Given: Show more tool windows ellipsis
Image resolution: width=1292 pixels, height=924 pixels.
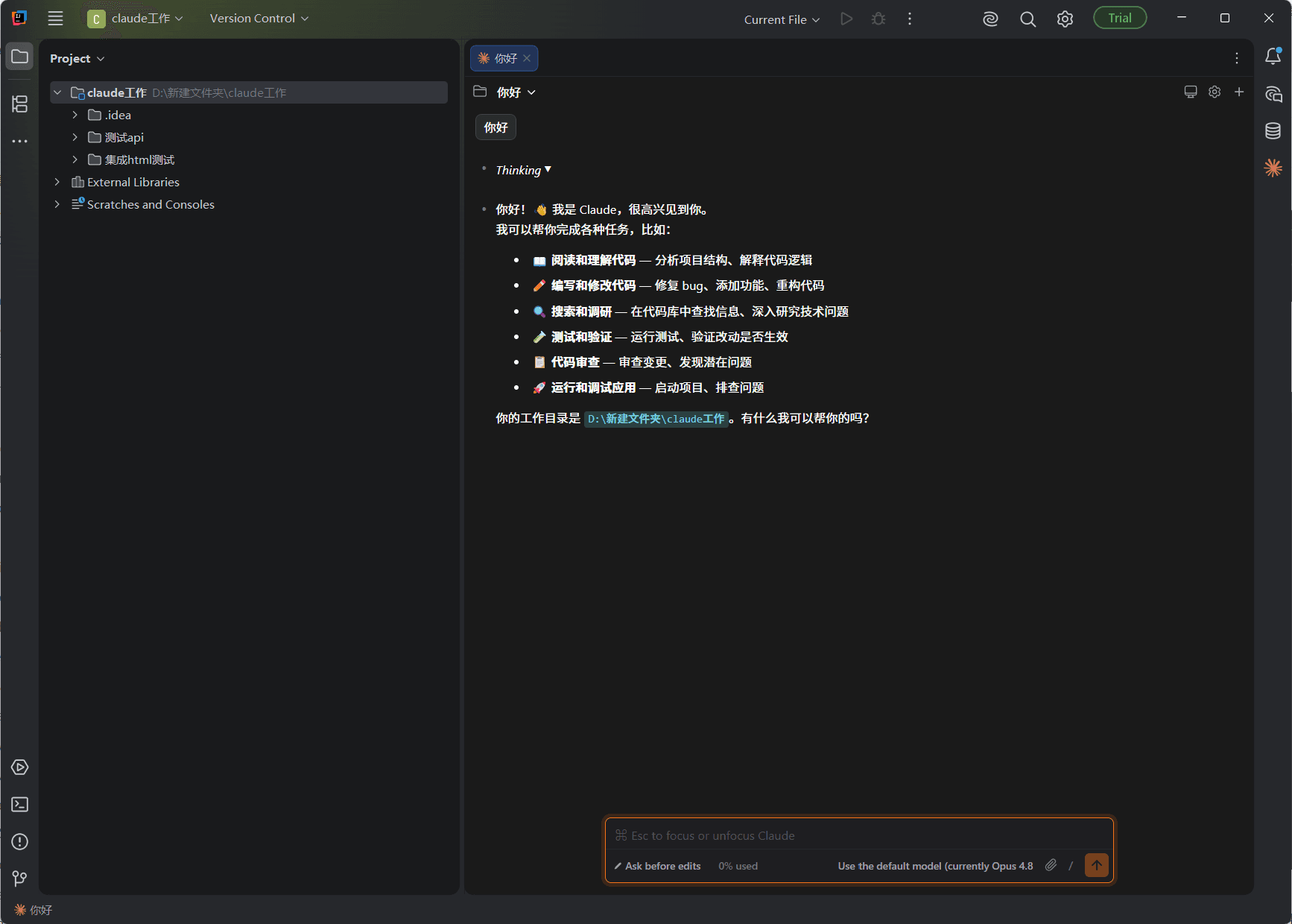Looking at the screenshot, I should [x=19, y=141].
